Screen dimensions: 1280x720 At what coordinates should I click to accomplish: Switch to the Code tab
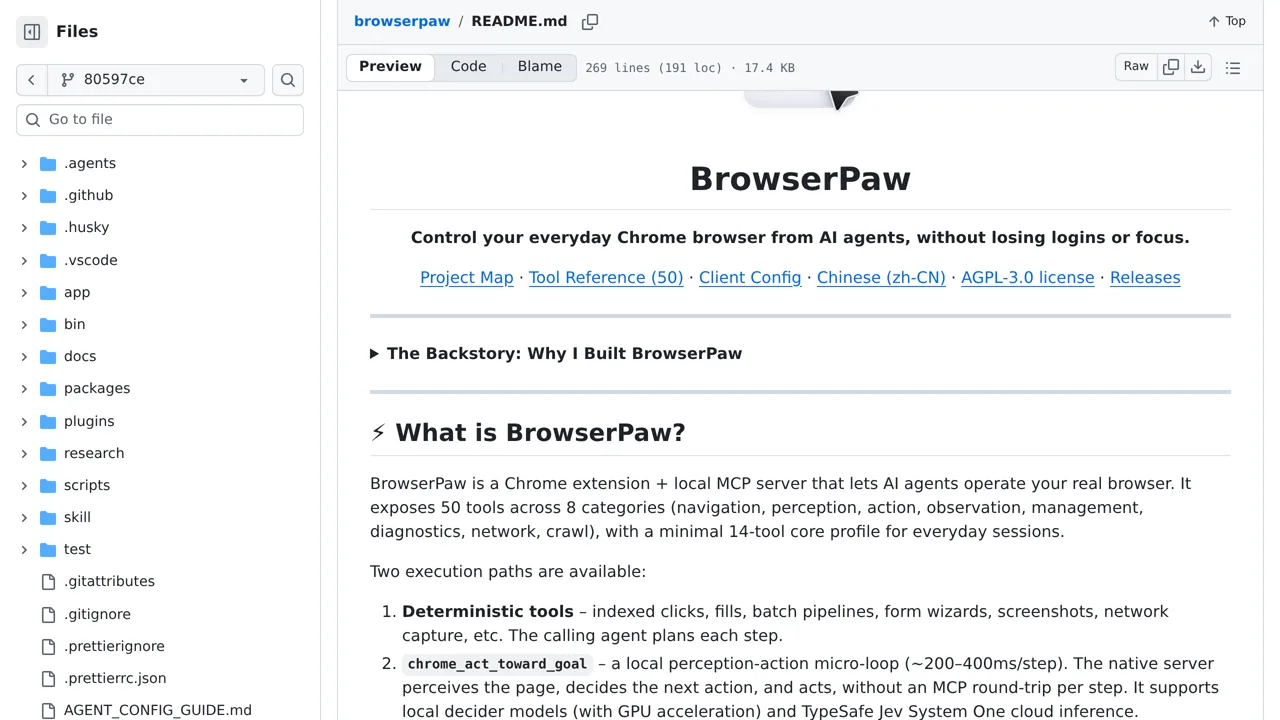coord(468,67)
